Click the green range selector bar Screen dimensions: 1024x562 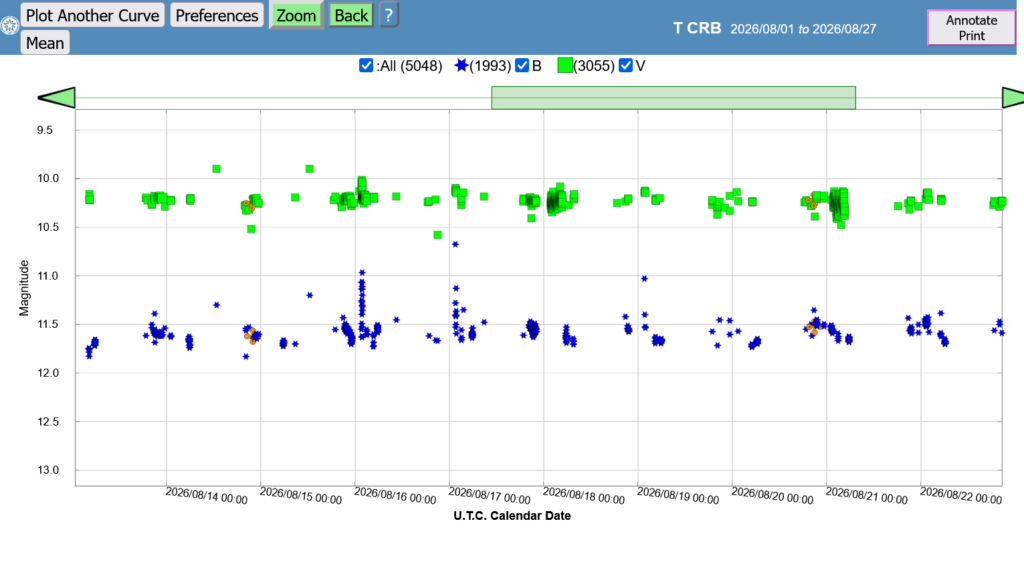(673, 98)
